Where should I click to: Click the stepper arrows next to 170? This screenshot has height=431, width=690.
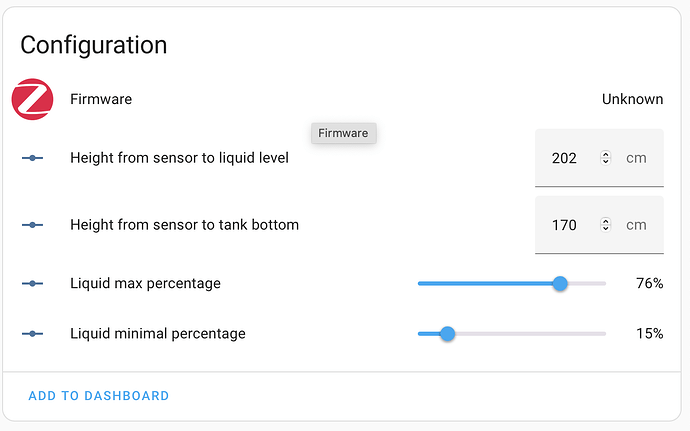click(x=605, y=225)
